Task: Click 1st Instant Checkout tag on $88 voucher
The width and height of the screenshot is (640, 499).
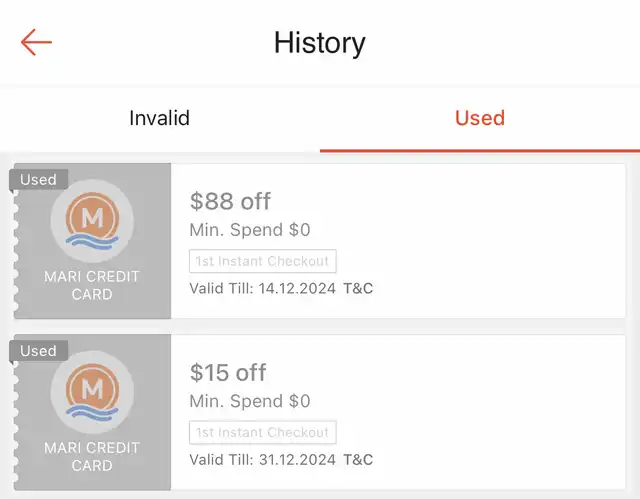Action: 263,261
